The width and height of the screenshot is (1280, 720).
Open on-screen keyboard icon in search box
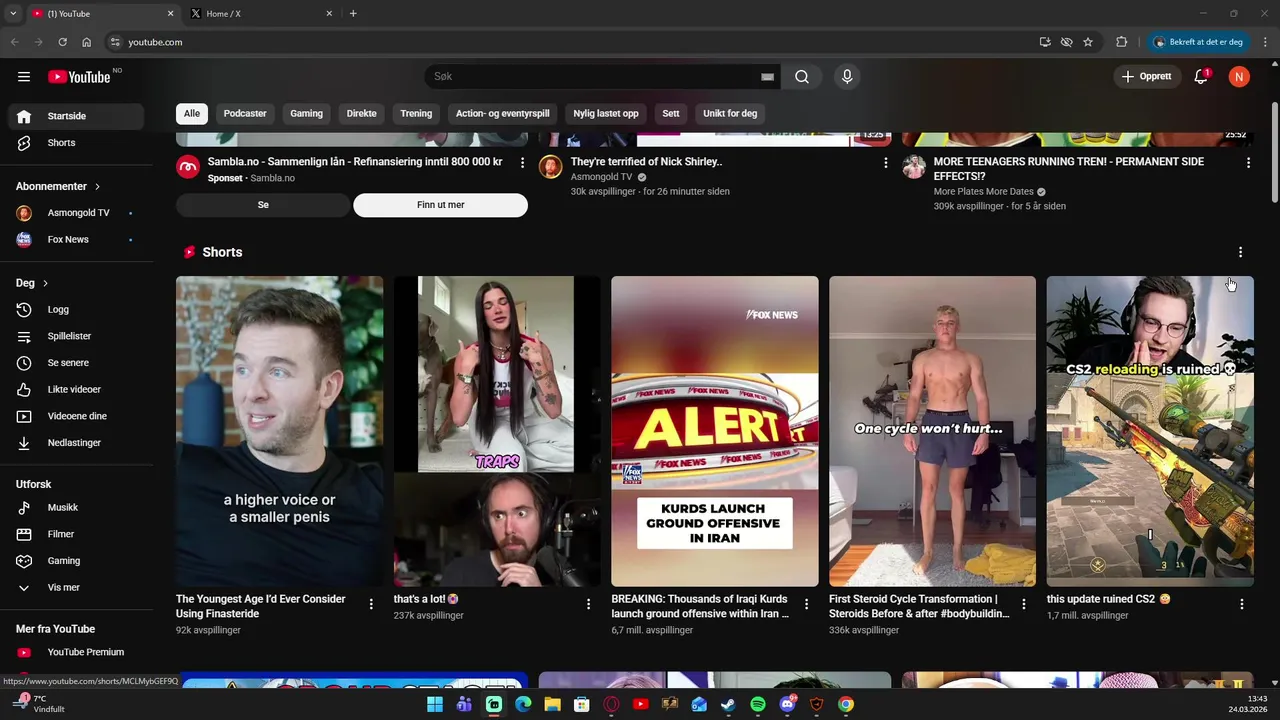[x=767, y=77]
